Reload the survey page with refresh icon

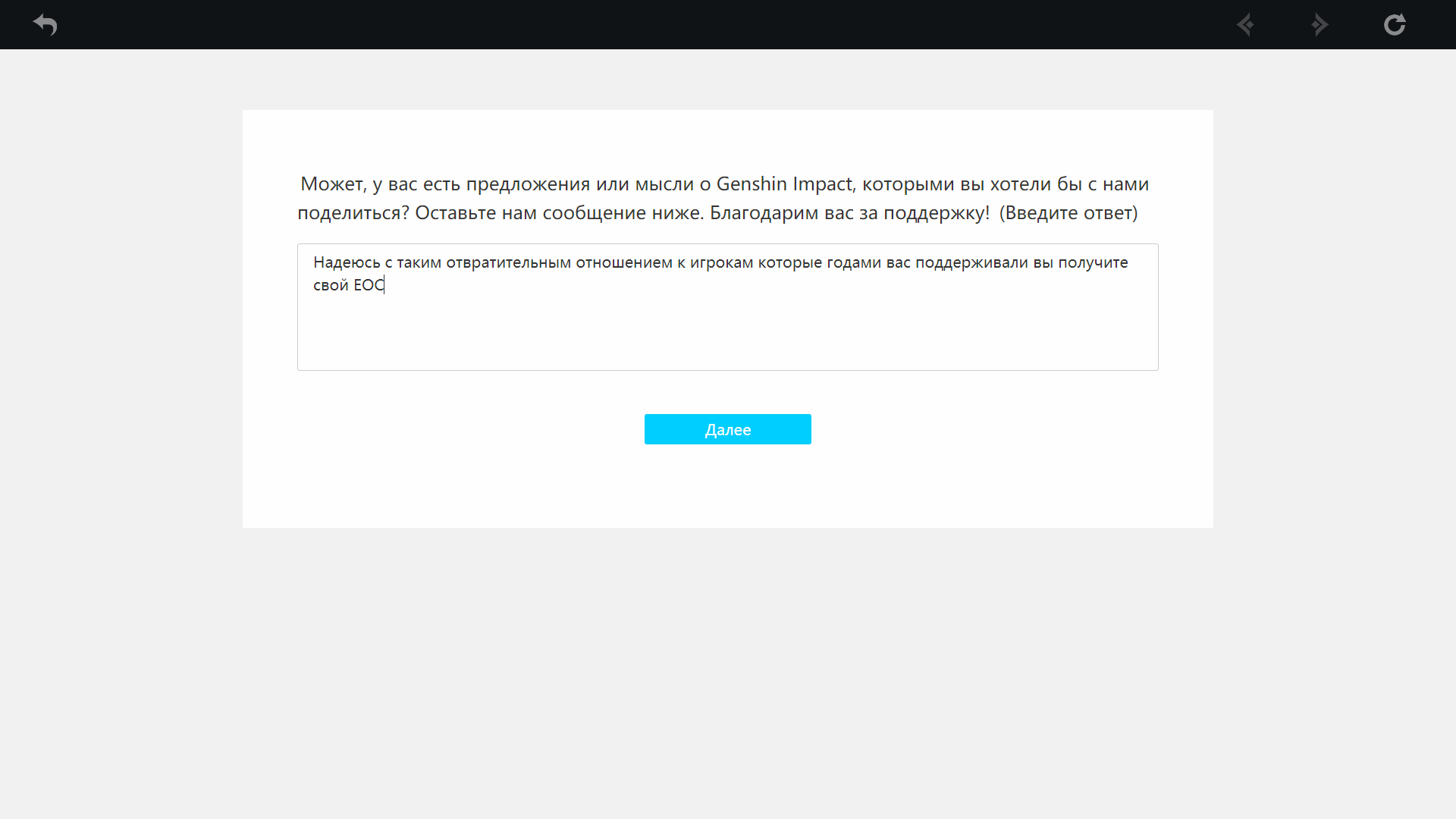1395,25
